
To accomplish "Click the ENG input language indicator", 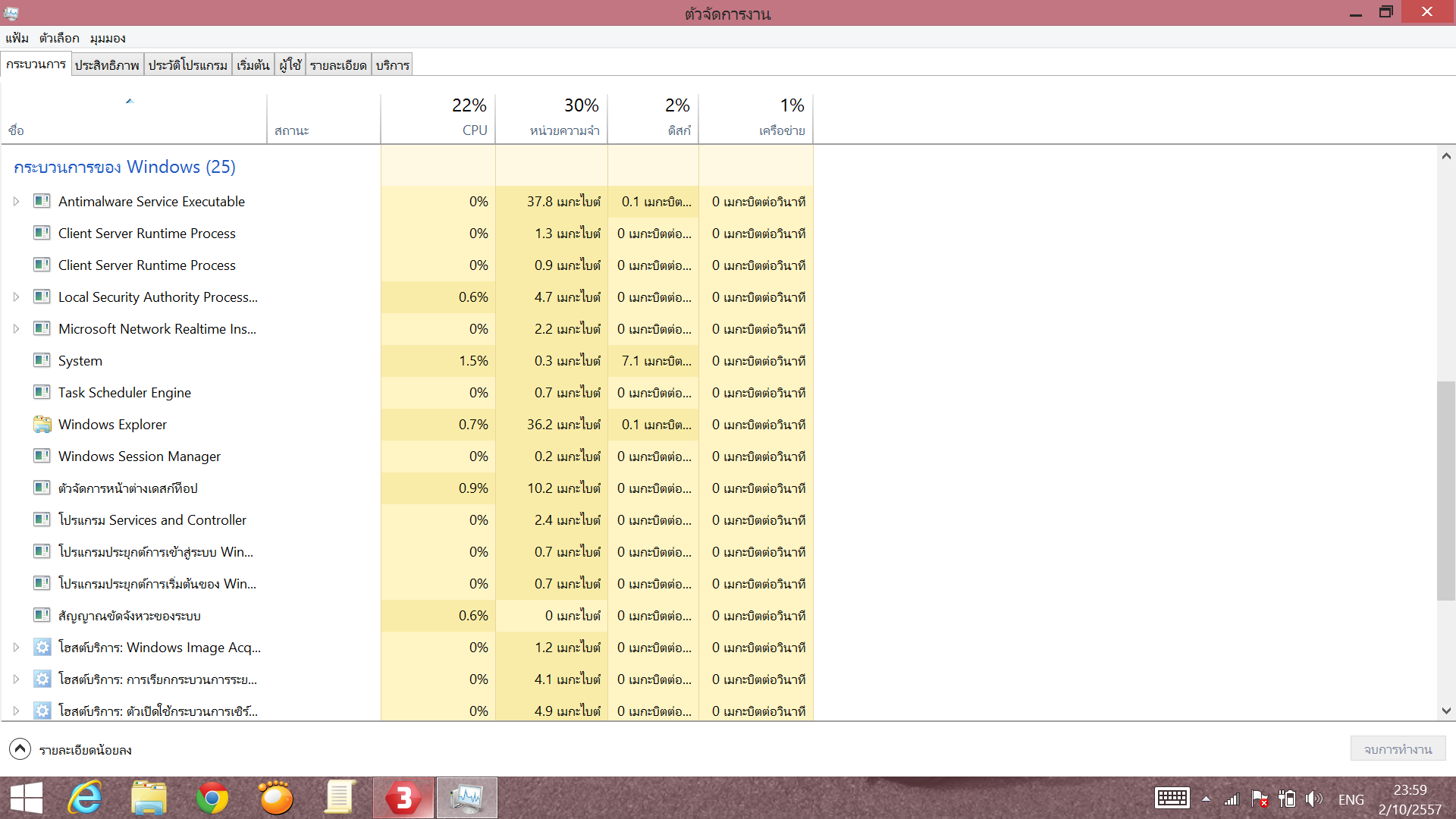I will coord(1351,799).
